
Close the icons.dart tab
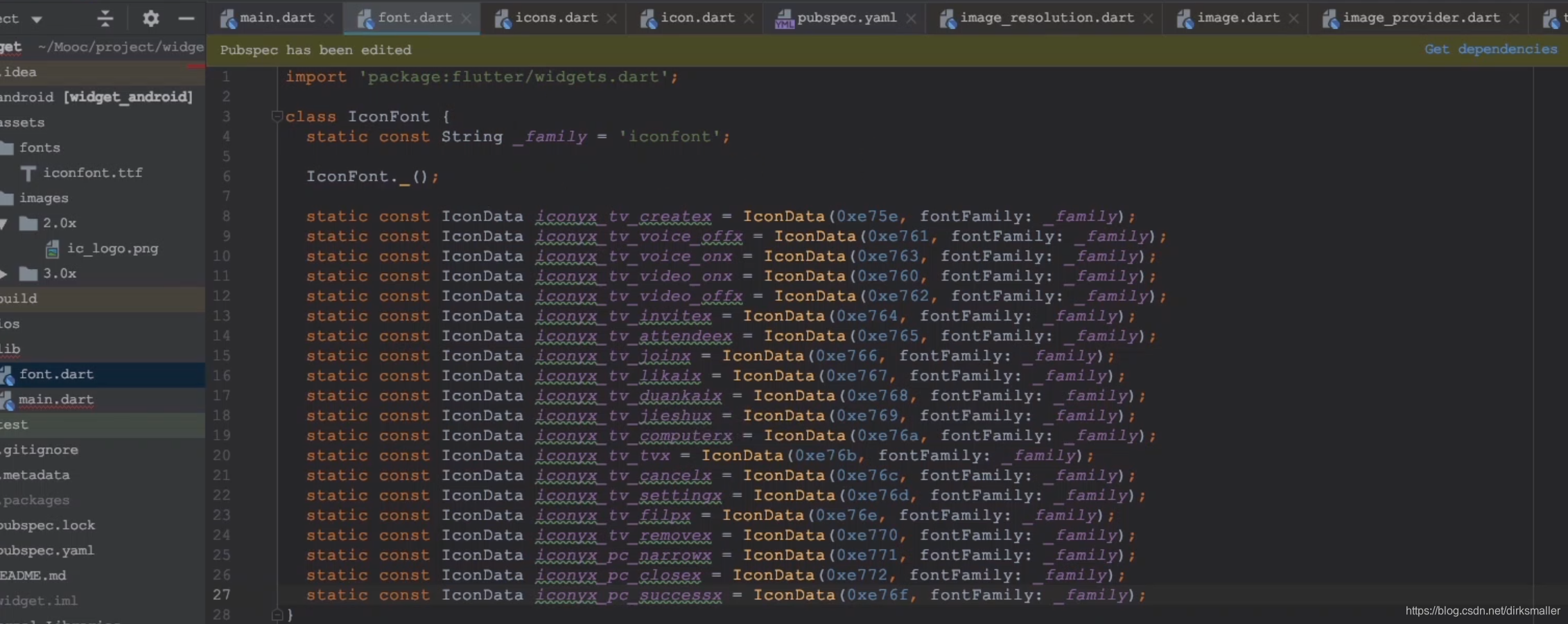point(611,19)
